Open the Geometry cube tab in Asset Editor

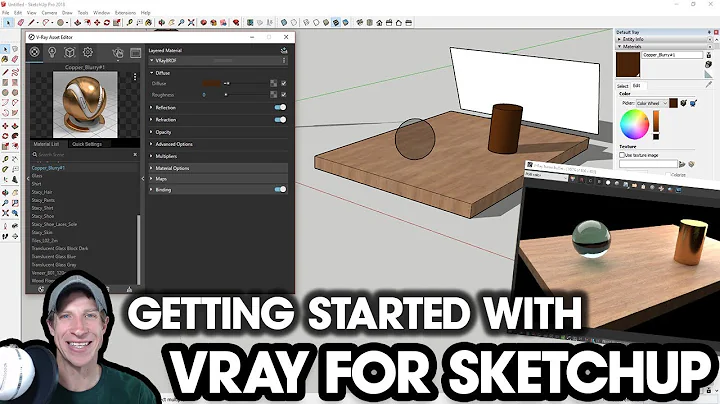click(x=69, y=52)
